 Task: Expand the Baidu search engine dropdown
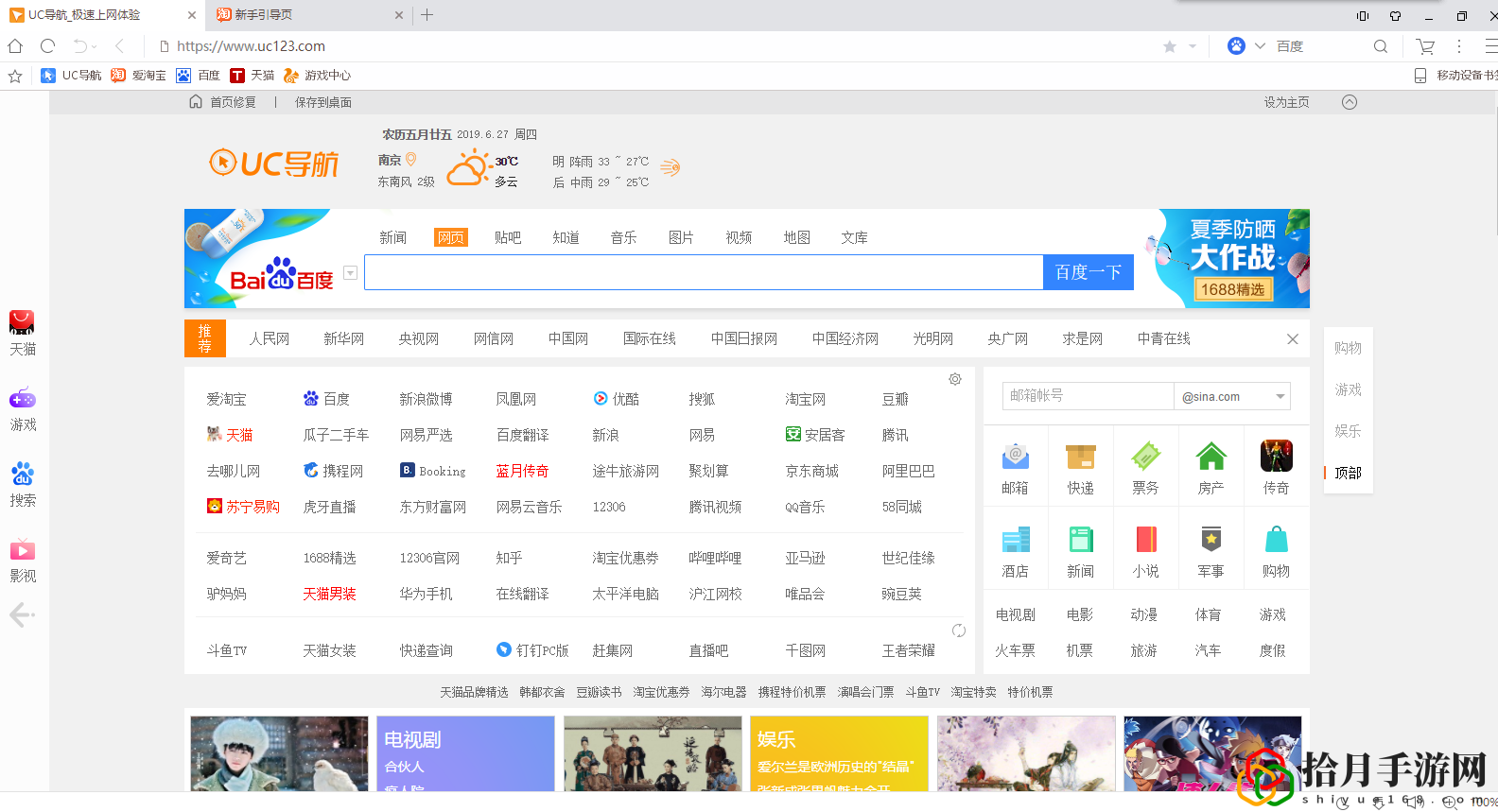[x=350, y=273]
